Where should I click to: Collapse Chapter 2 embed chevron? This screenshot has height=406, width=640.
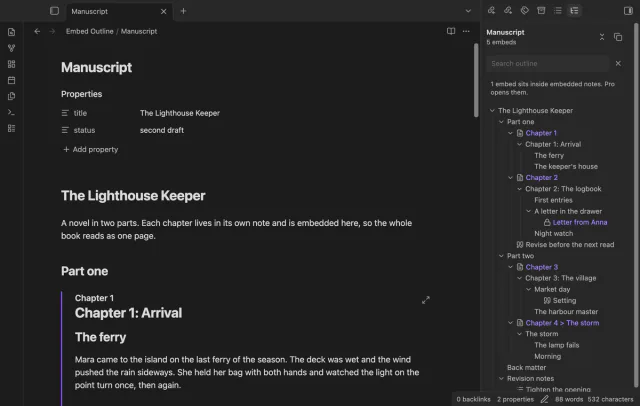tap(510, 177)
